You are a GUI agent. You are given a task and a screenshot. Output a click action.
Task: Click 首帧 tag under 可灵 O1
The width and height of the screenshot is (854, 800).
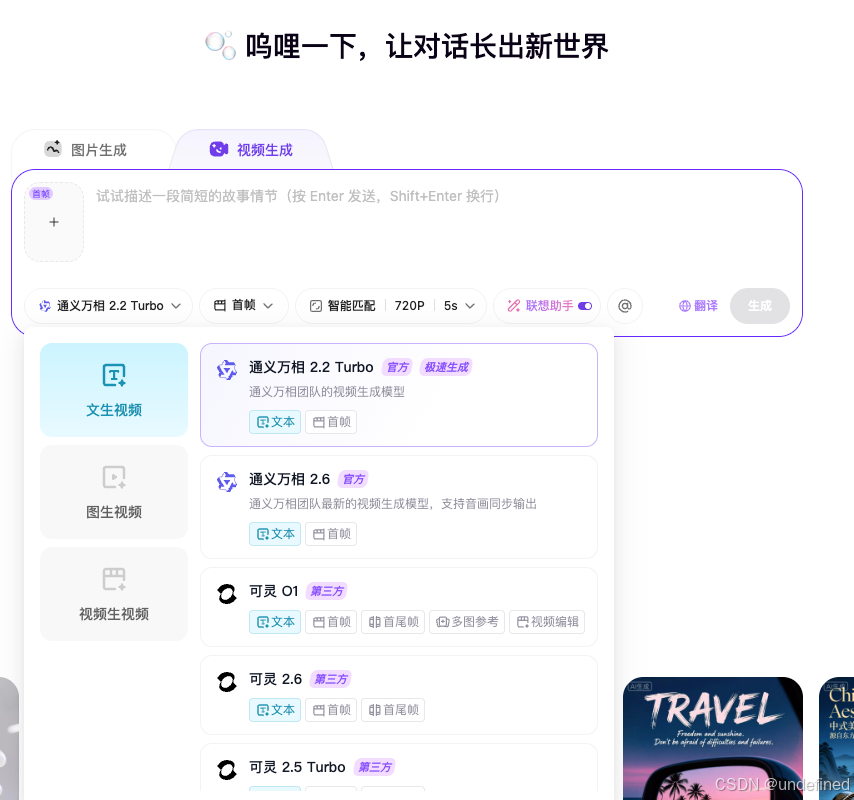(x=331, y=622)
